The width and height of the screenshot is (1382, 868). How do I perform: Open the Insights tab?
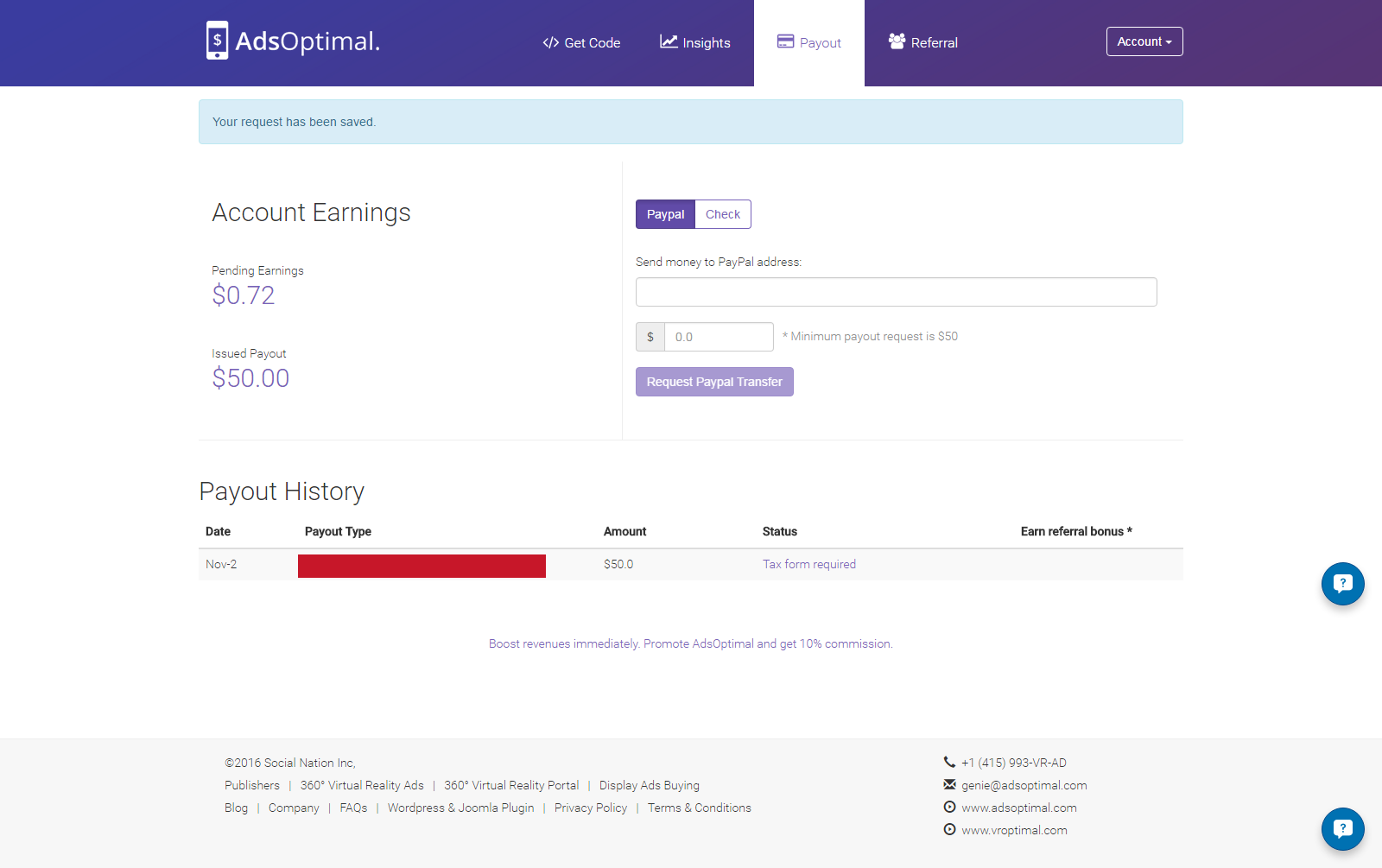click(x=695, y=43)
